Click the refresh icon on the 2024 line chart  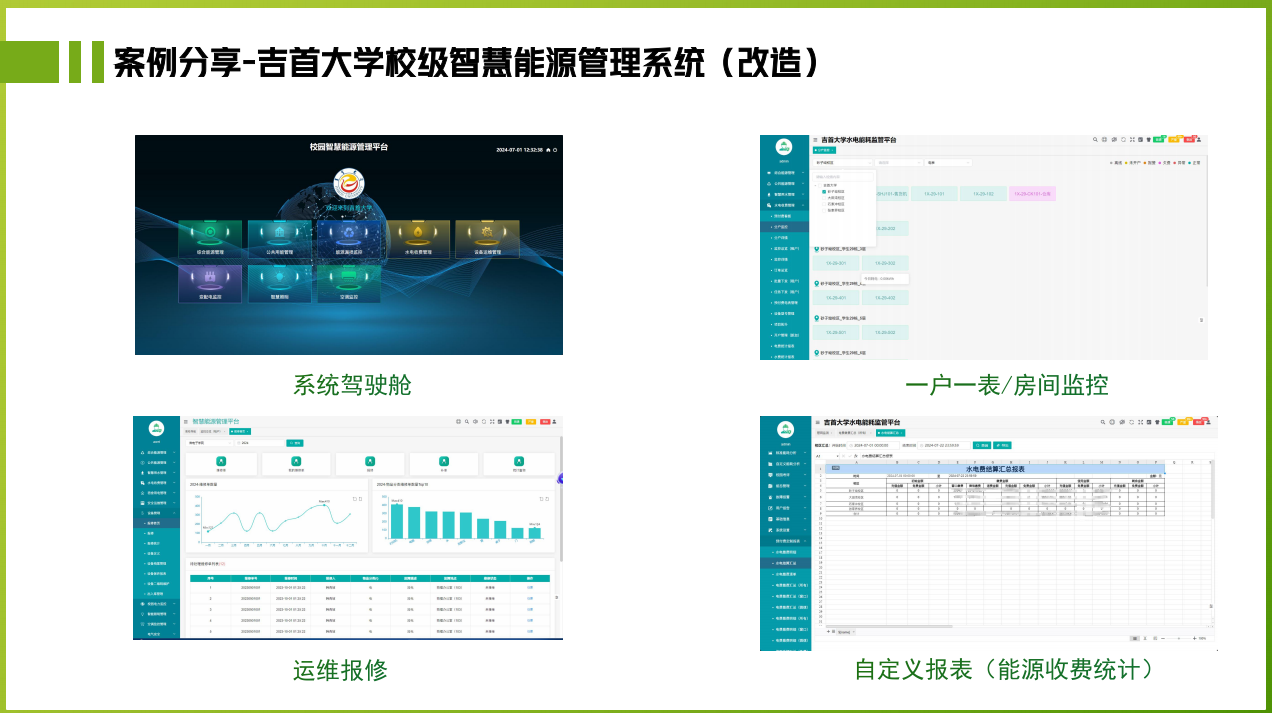coord(354,499)
